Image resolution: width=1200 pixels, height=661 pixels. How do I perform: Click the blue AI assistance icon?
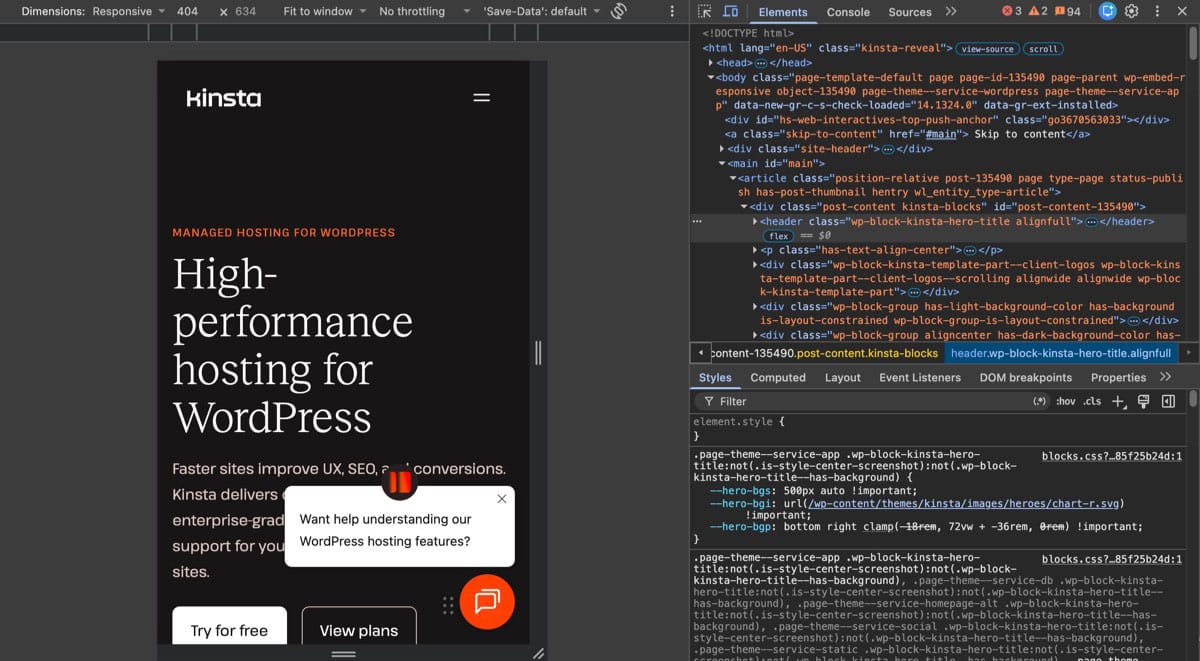coord(1107,12)
